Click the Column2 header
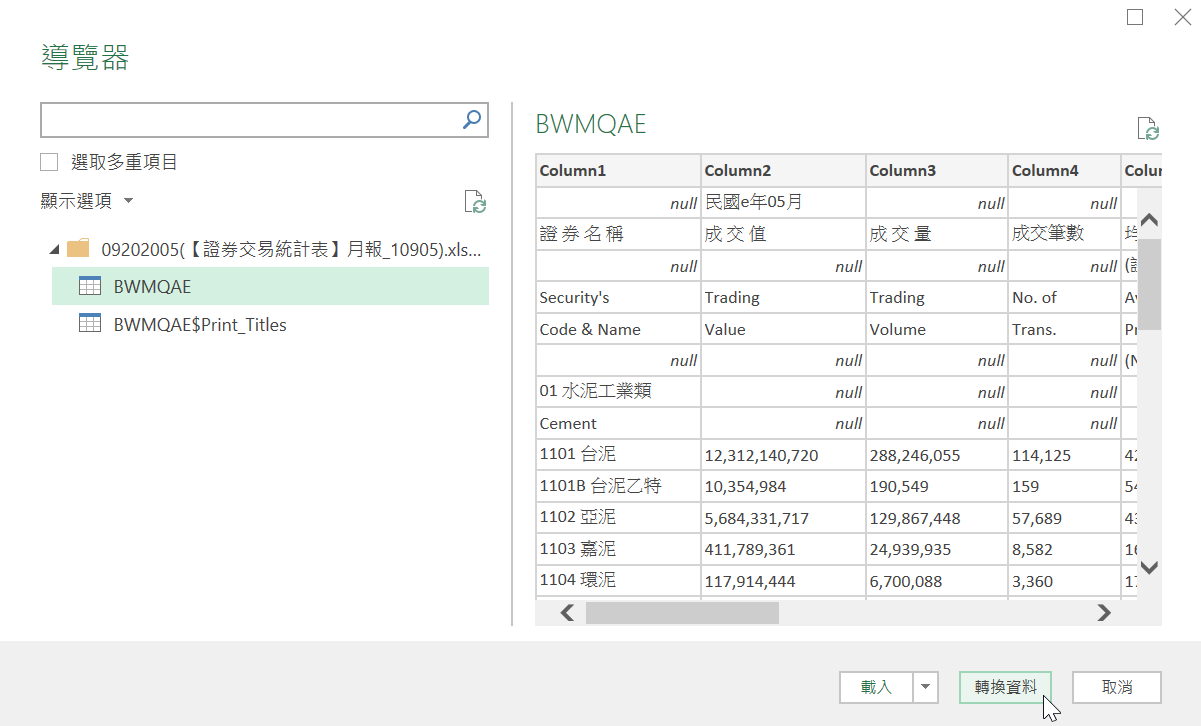Screen dimensions: 1201x726 click(x=784, y=171)
